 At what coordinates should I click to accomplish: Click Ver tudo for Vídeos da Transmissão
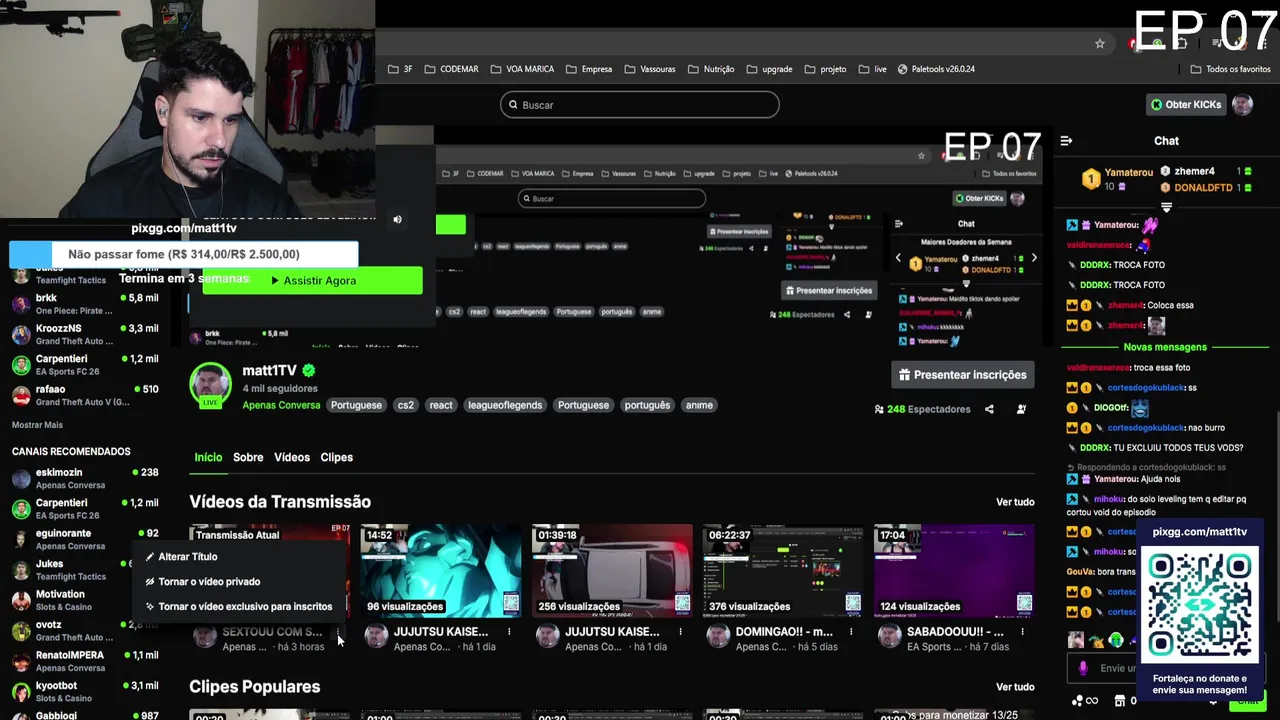(1015, 502)
